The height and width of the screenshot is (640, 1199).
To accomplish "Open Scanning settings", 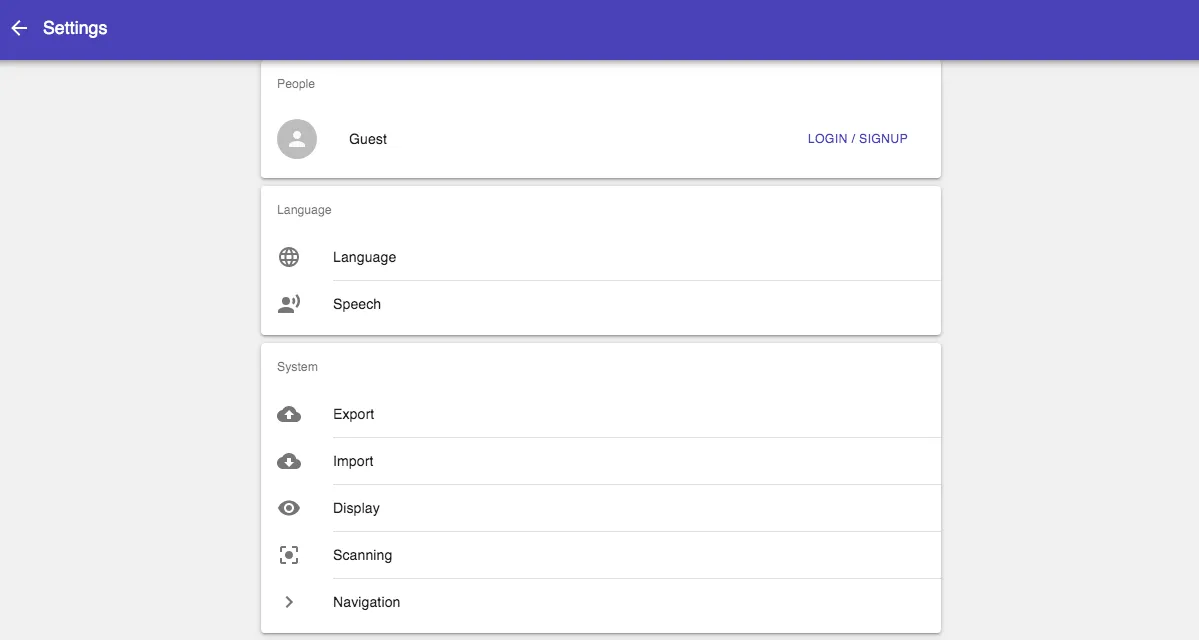I will point(362,555).
